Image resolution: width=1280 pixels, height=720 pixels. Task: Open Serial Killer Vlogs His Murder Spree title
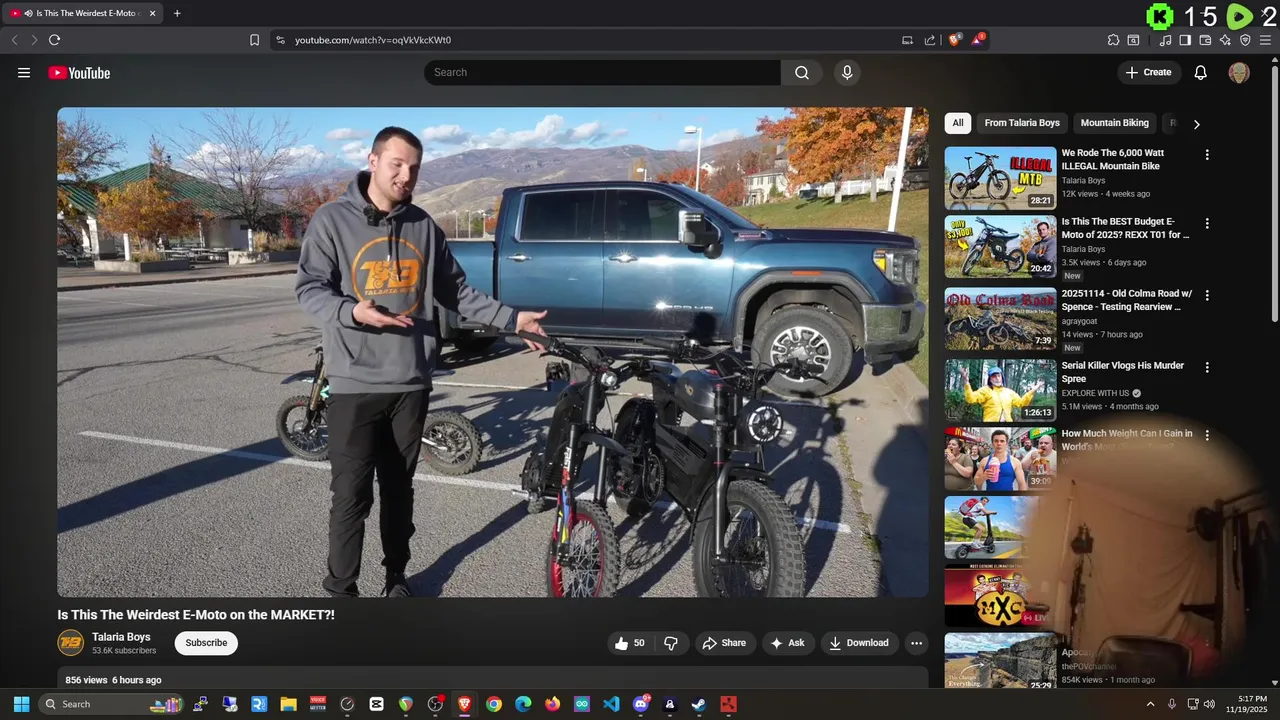1122,372
